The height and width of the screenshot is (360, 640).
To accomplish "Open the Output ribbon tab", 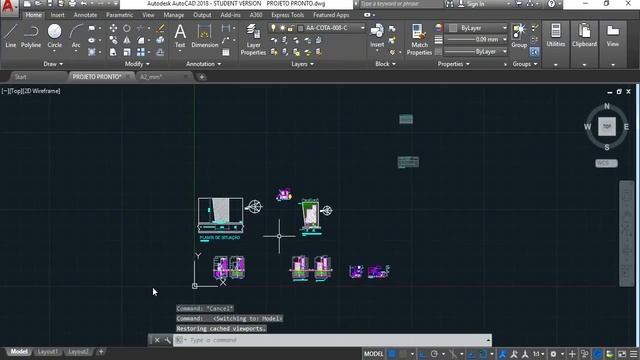I will pos(202,15).
